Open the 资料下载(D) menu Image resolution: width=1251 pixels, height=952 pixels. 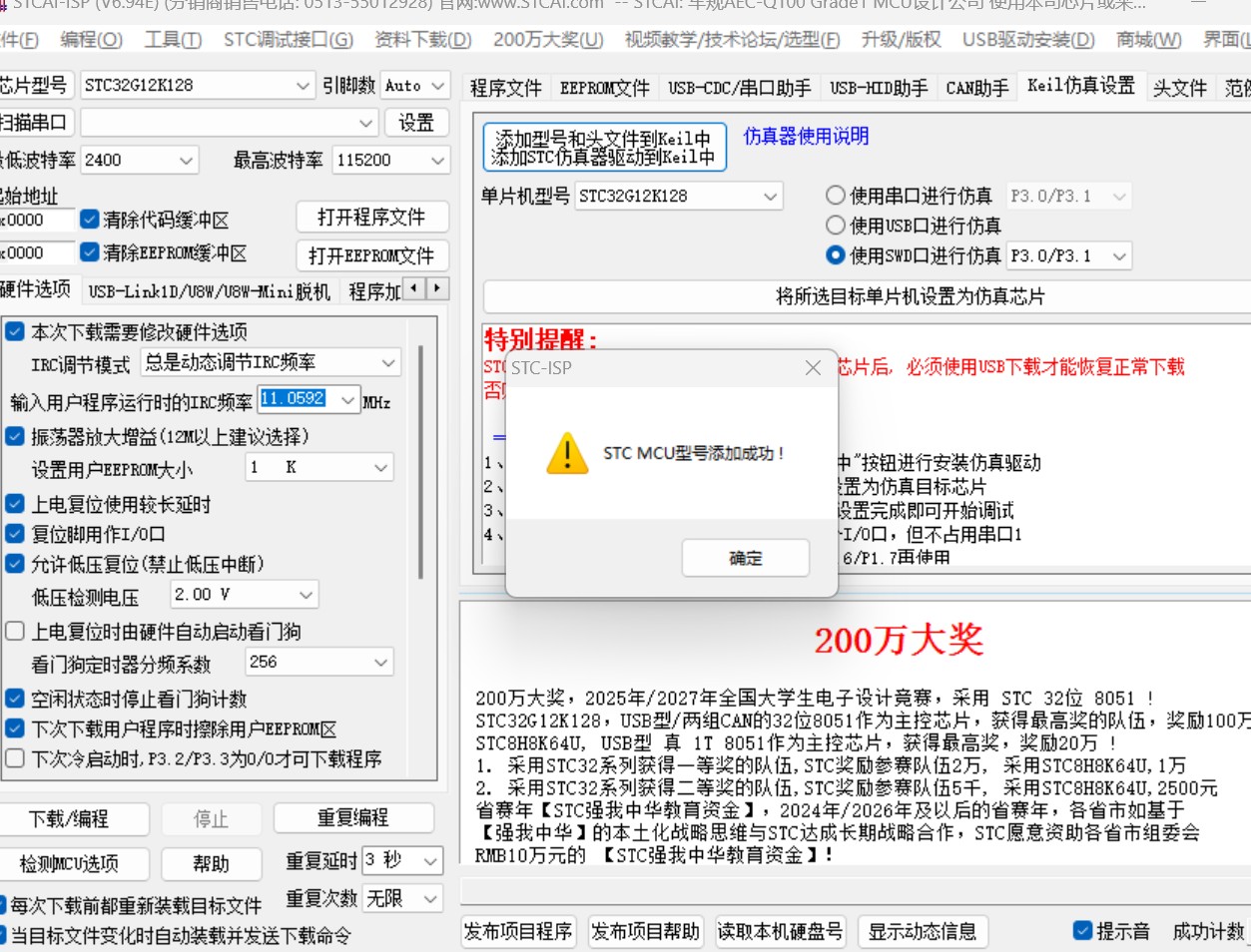[x=422, y=40]
